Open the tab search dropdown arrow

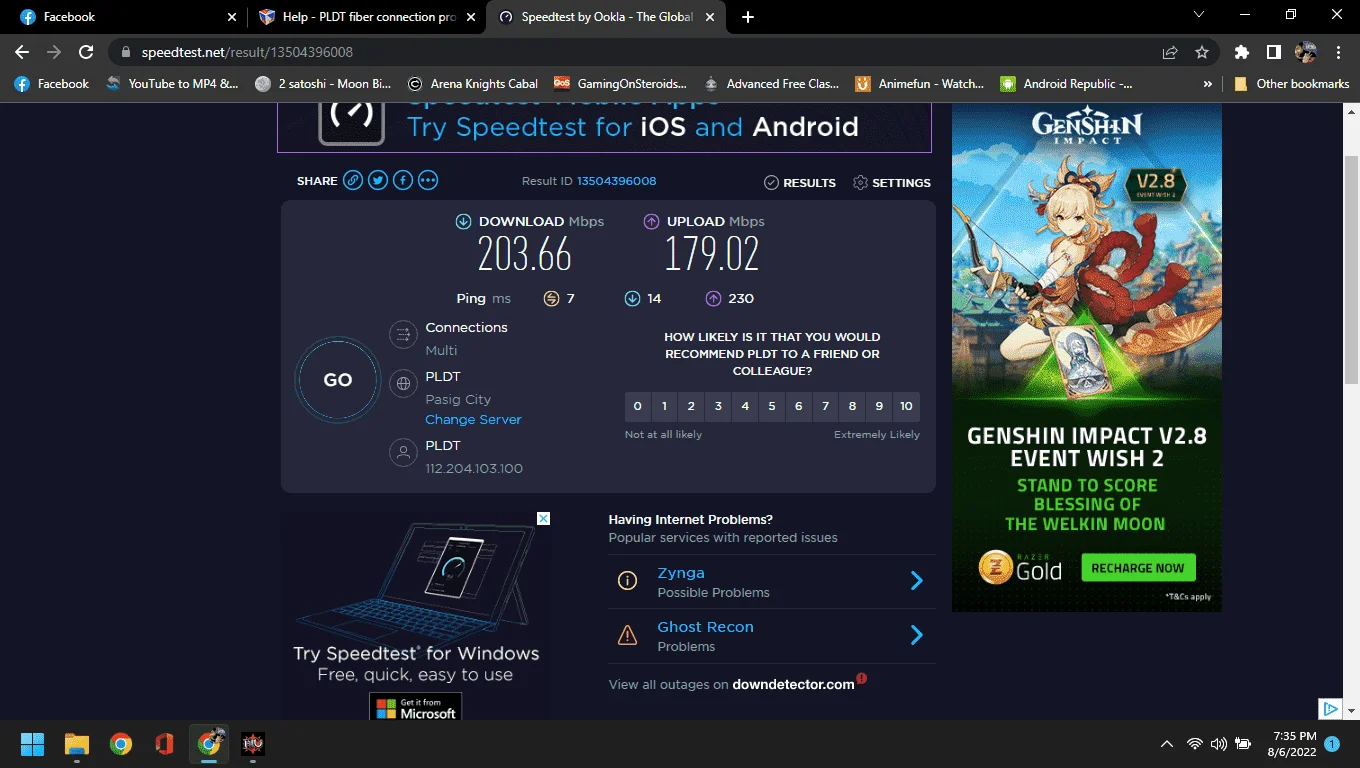coord(1200,15)
